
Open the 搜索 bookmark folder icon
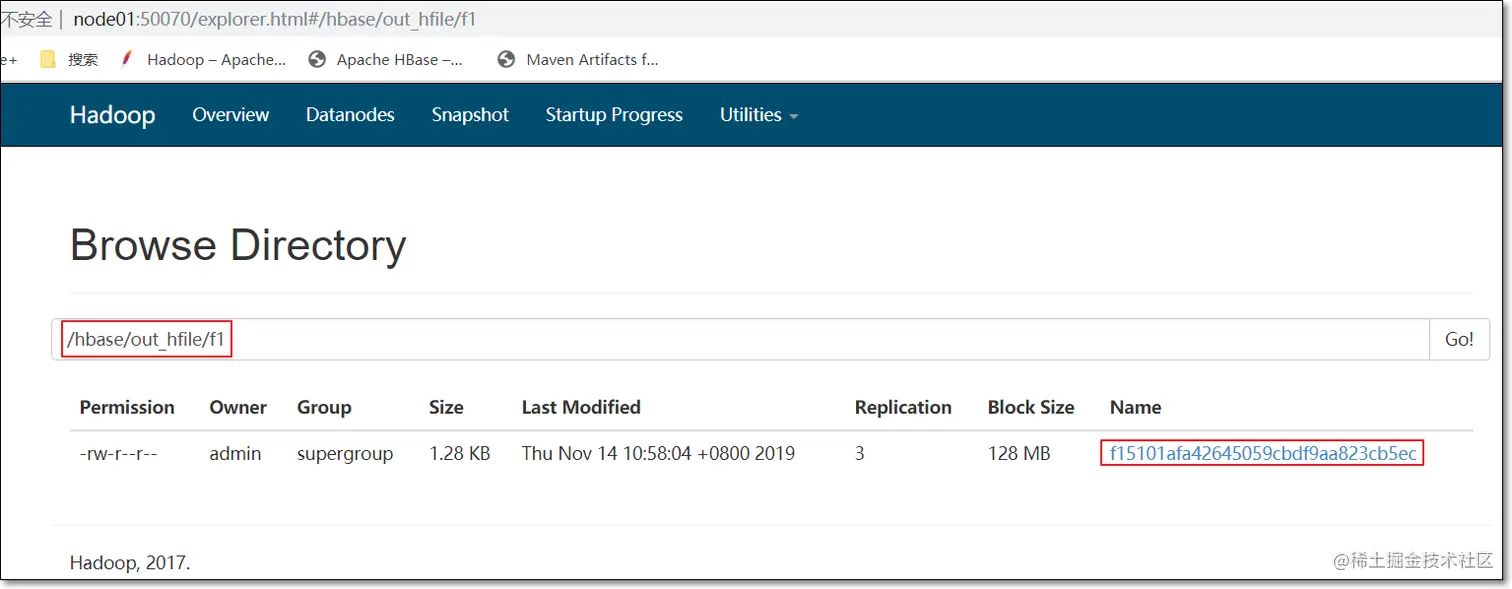[x=48, y=60]
